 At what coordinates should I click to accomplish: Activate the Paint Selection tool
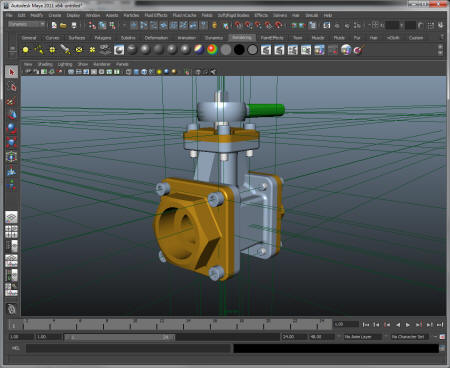click(x=12, y=100)
